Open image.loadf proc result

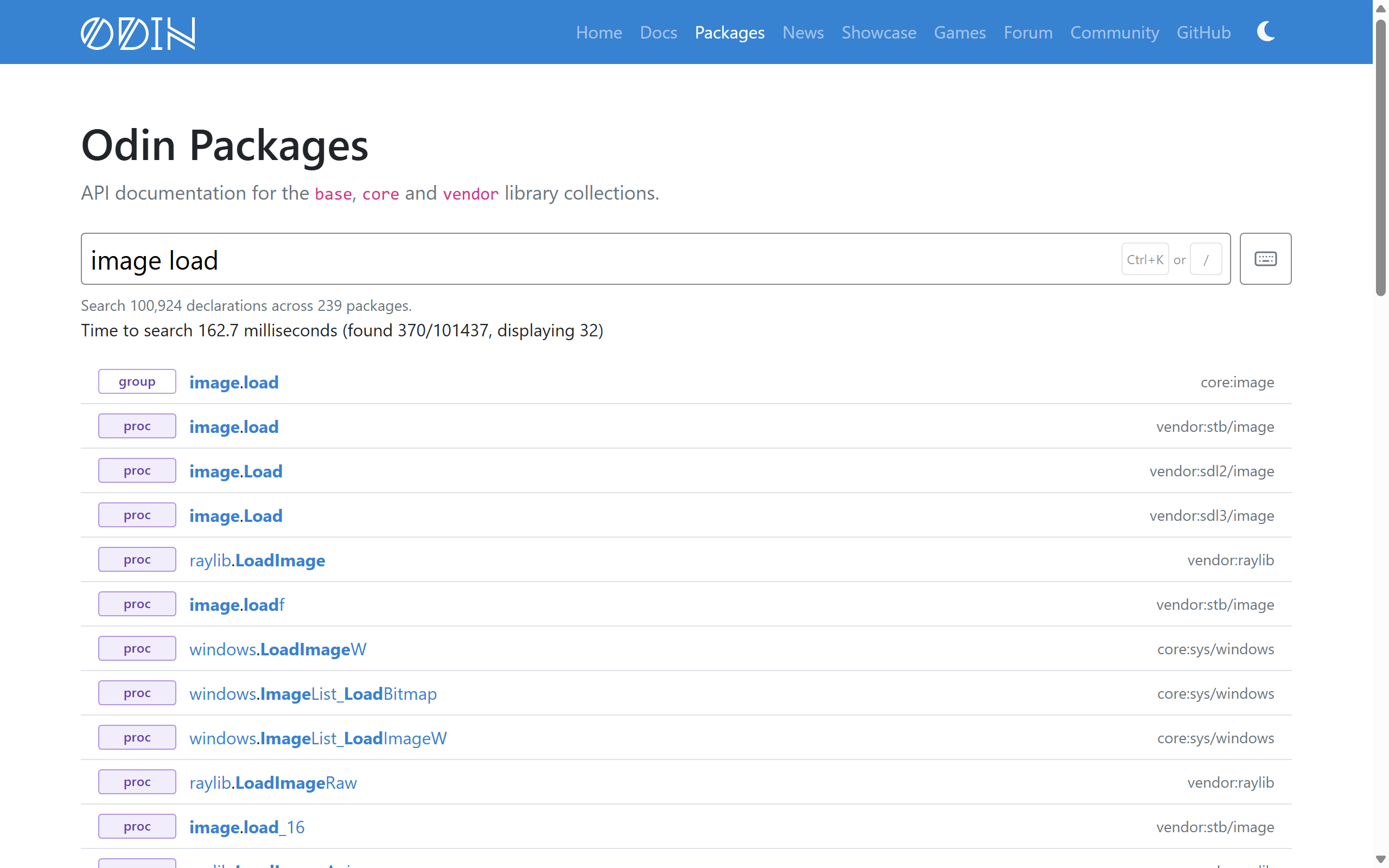click(237, 604)
